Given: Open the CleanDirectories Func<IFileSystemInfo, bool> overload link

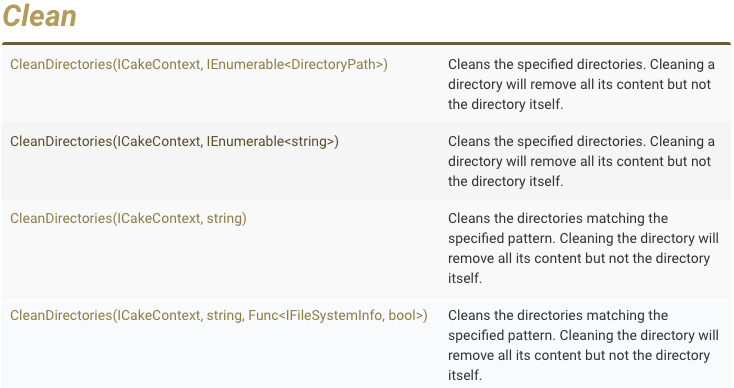Looking at the screenshot, I should [x=219, y=315].
